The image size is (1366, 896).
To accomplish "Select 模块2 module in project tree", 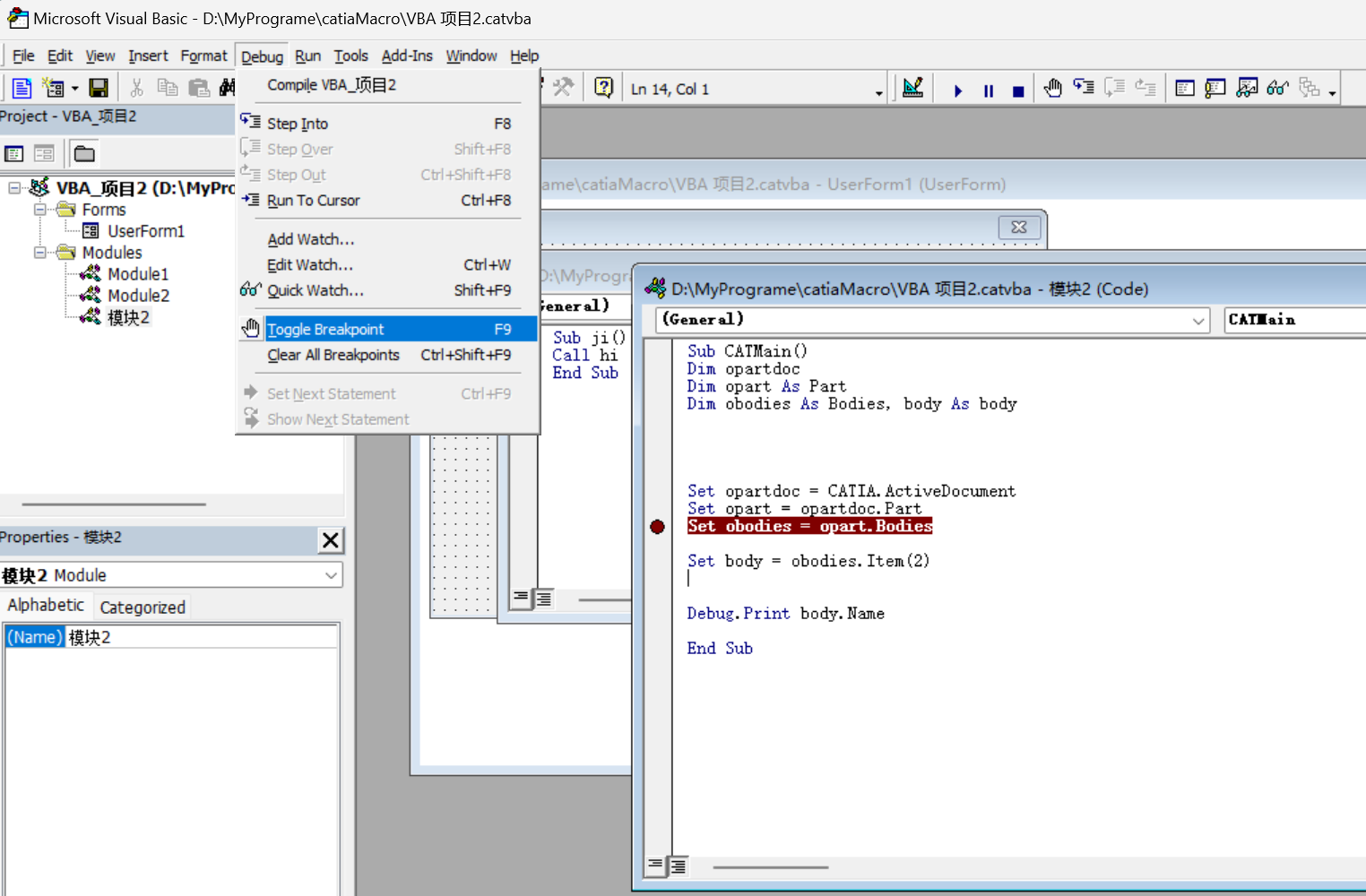I will pos(128,317).
